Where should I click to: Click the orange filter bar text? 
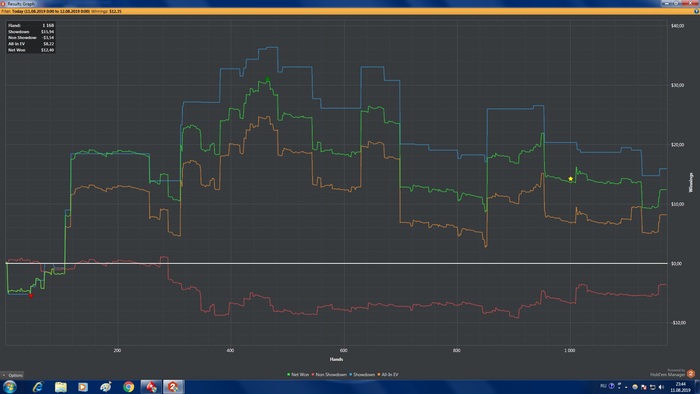(x=61, y=11)
